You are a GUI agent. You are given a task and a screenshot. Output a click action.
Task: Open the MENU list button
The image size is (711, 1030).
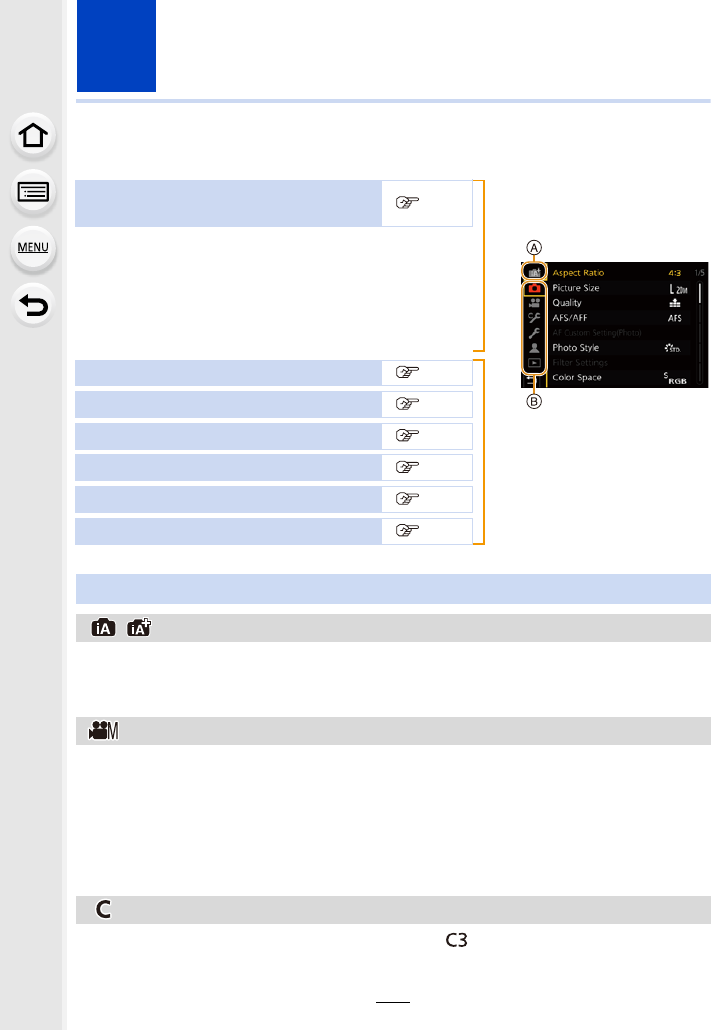pyautogui.click(x=33, y=248)
